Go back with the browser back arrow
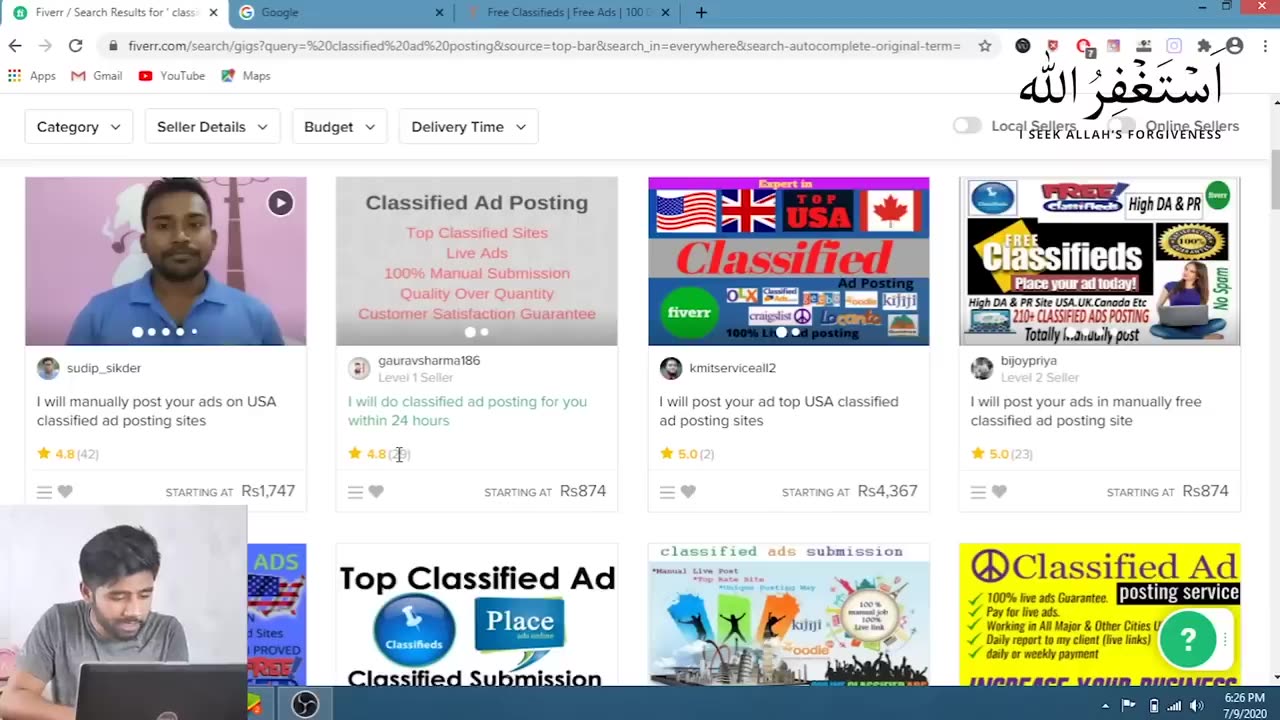 (x=15, y=46)
